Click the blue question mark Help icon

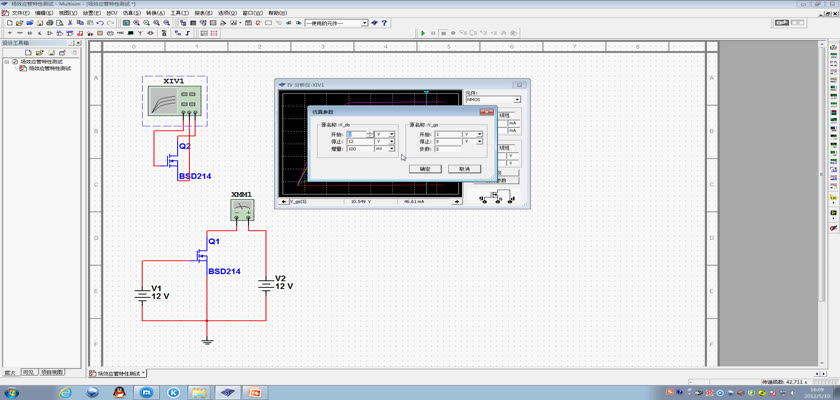(384, 23)
